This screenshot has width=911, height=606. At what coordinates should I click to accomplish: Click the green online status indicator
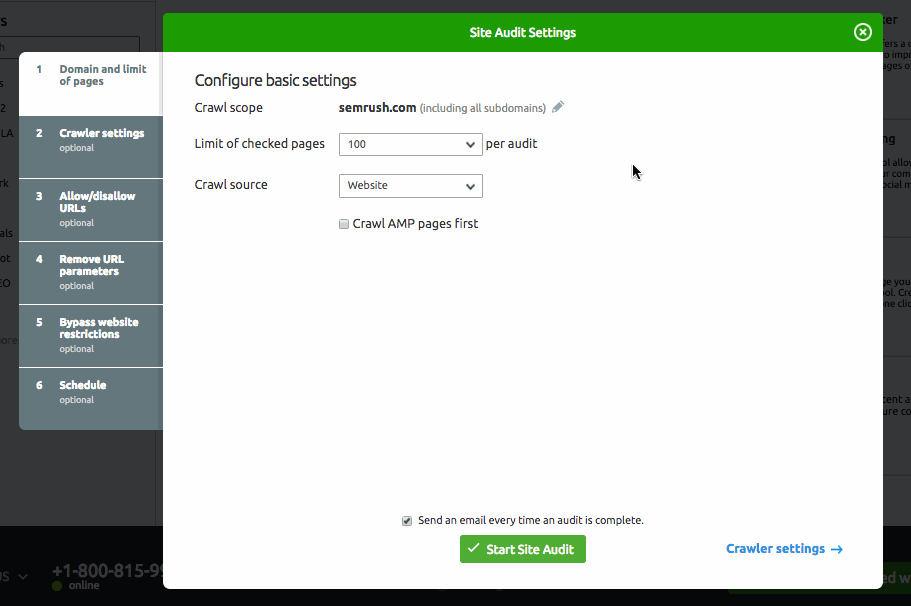57,586
